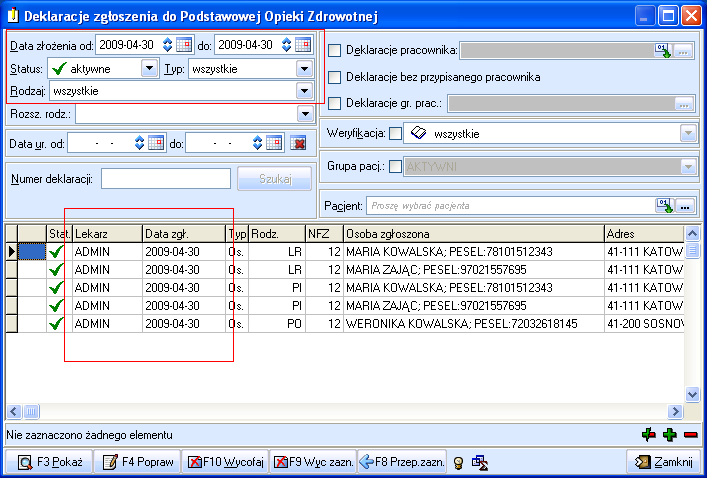This screenshot has width=707, height=478.
Task: Select row MARIA ZAJĄC with Rodz. LR
Action: click(x=345, y=270)
